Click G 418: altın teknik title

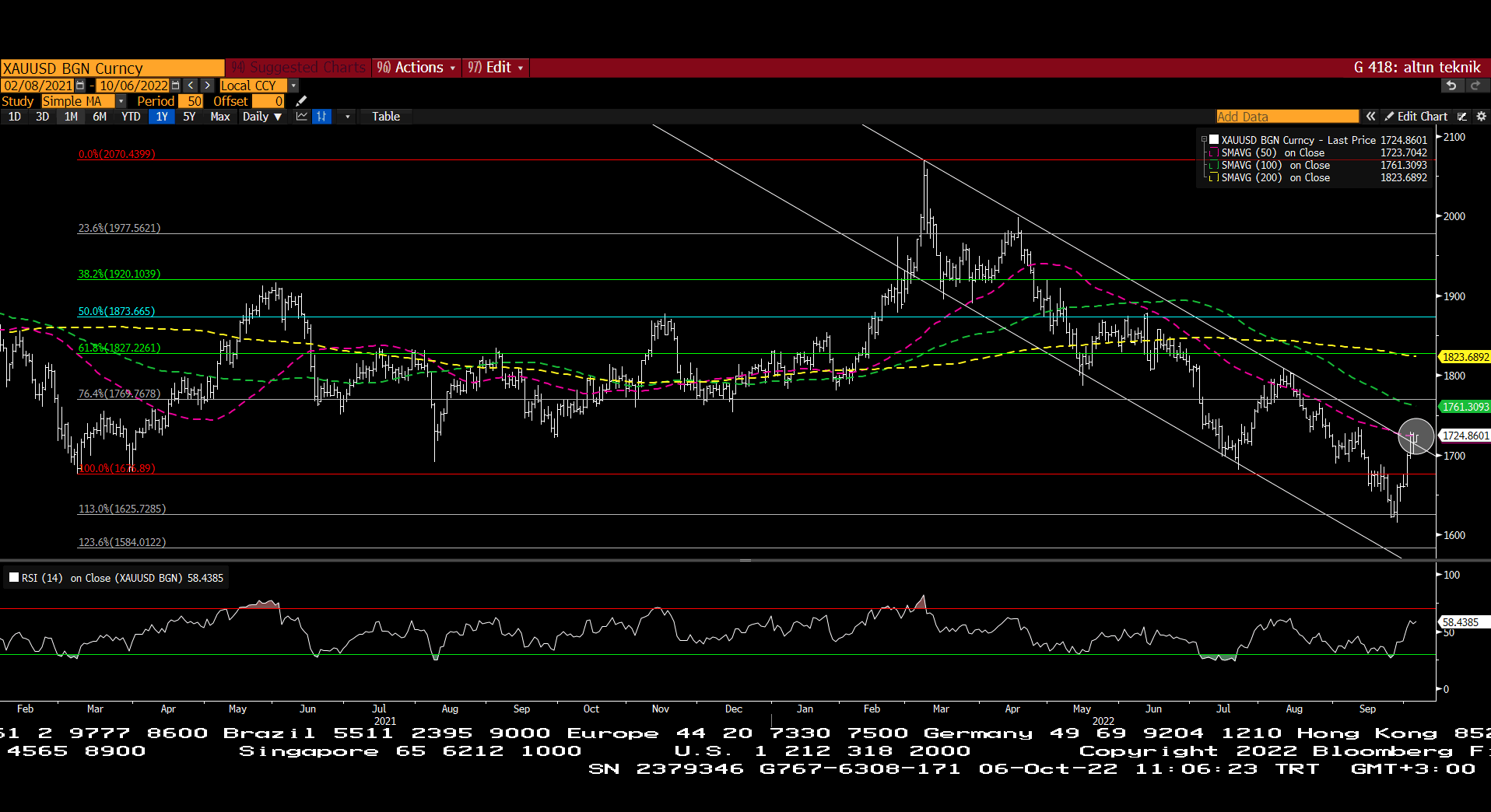click(1416, 68)
